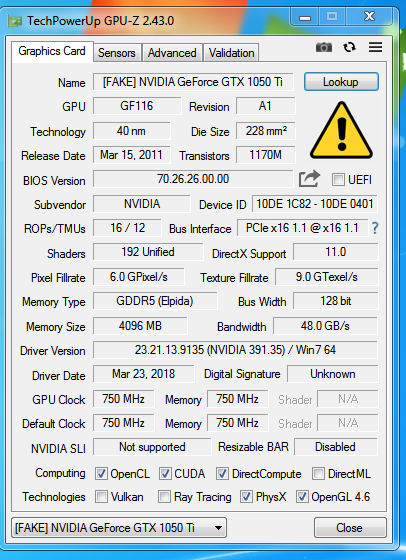Image resolution: width=406 pixels, height=560 pixels.
Task: Click the Revision field showing A1
Action: (x=265, y=106)
